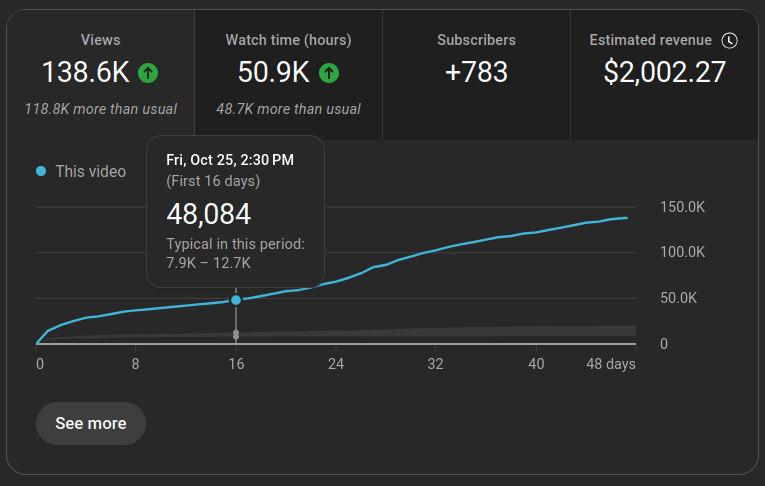Open the Subscribers metric tab
The width and height of the screenshot is (765, 486).
tap(476, 75)
